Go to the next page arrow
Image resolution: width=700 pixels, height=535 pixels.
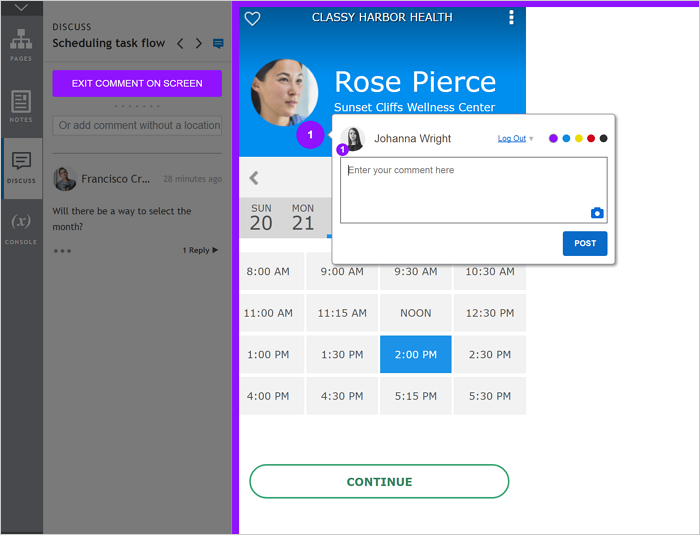click(x=199, y=43)
